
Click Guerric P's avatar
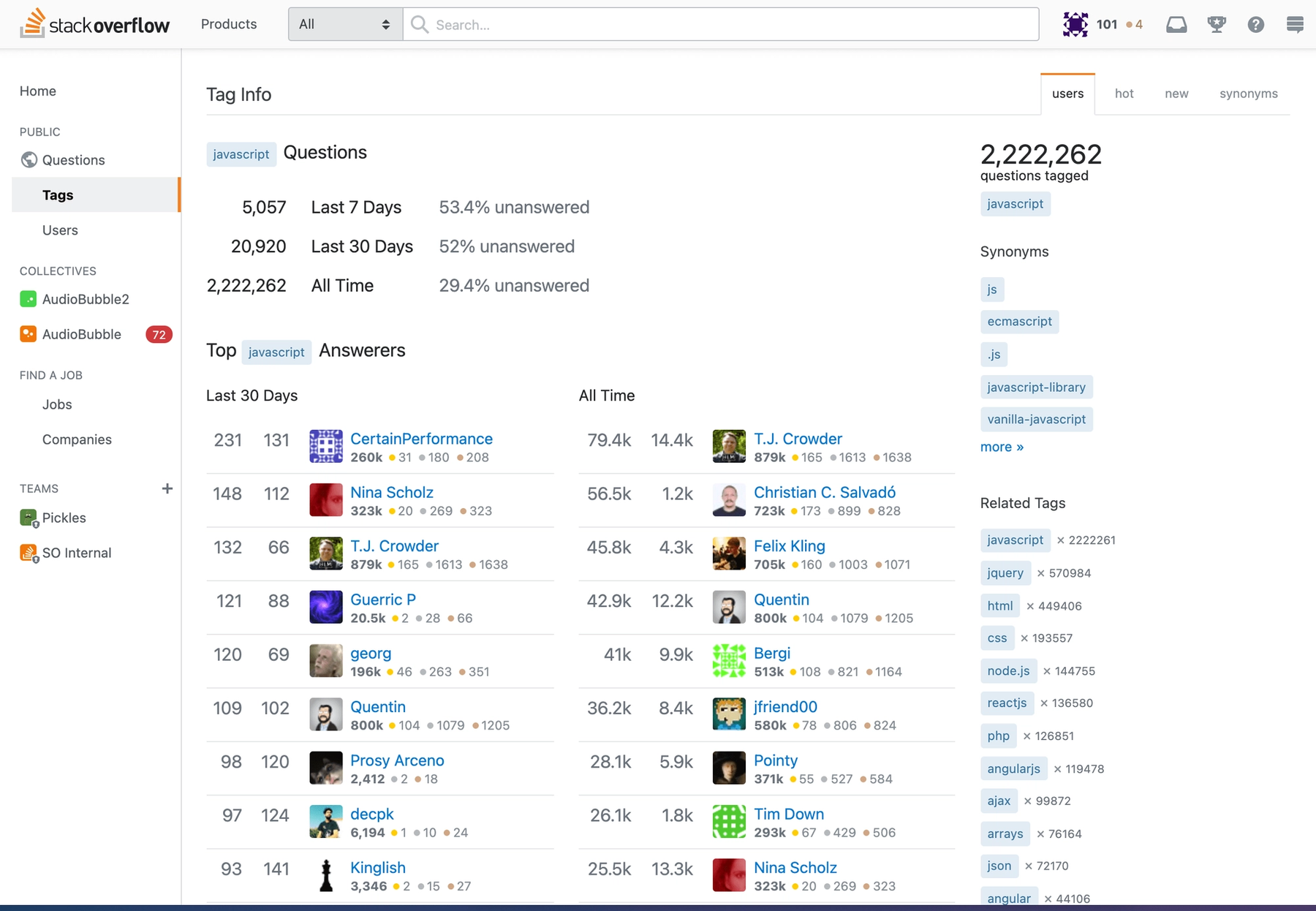[x=326, y=607]
